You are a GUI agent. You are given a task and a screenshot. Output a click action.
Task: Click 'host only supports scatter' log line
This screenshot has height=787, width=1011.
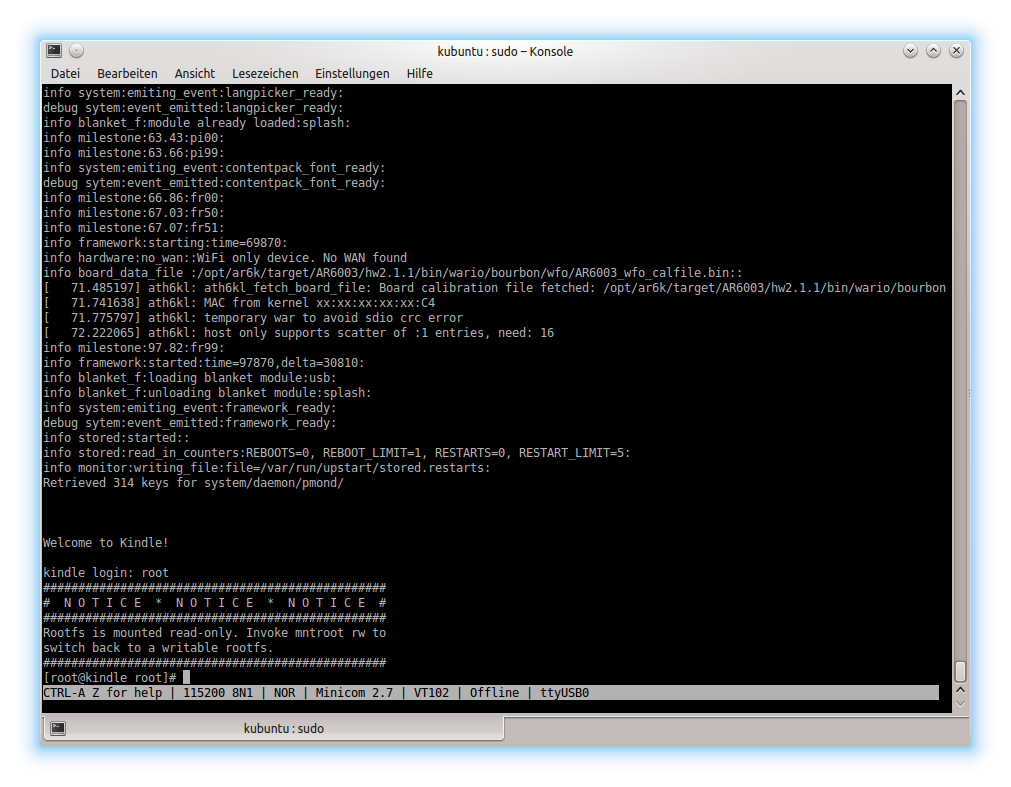(299, 333)
